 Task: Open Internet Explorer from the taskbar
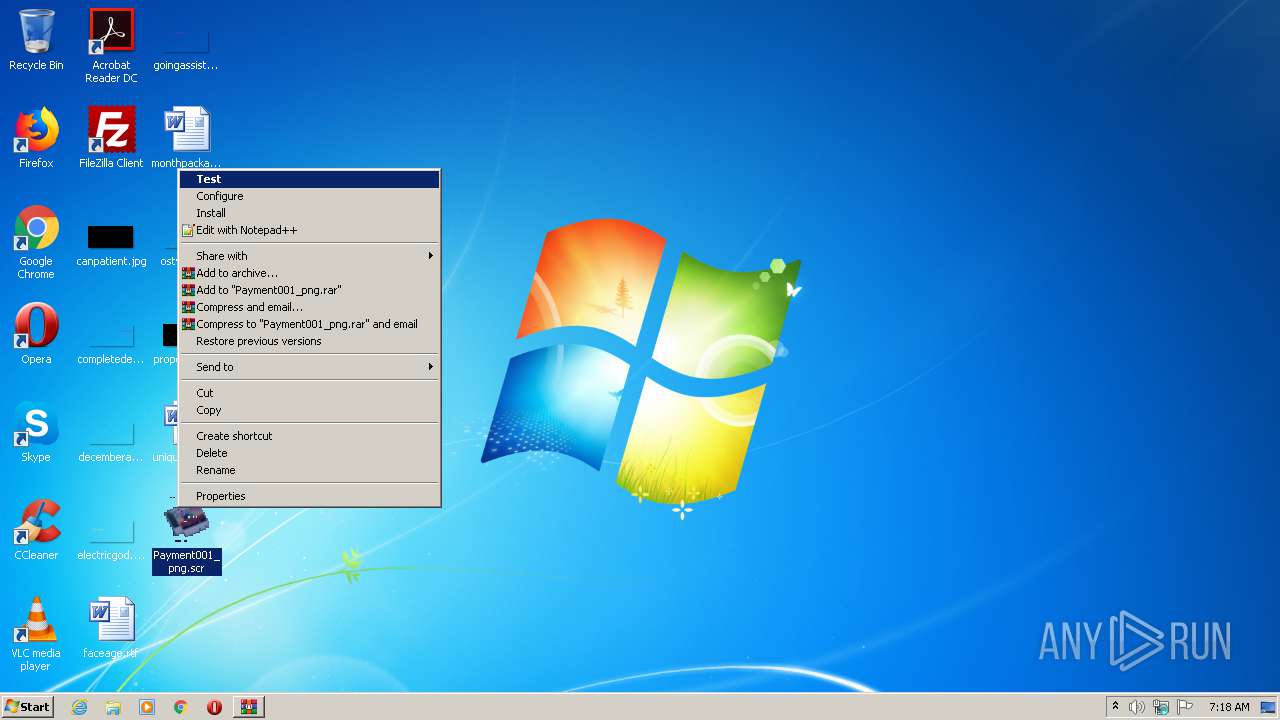(79, 707)
